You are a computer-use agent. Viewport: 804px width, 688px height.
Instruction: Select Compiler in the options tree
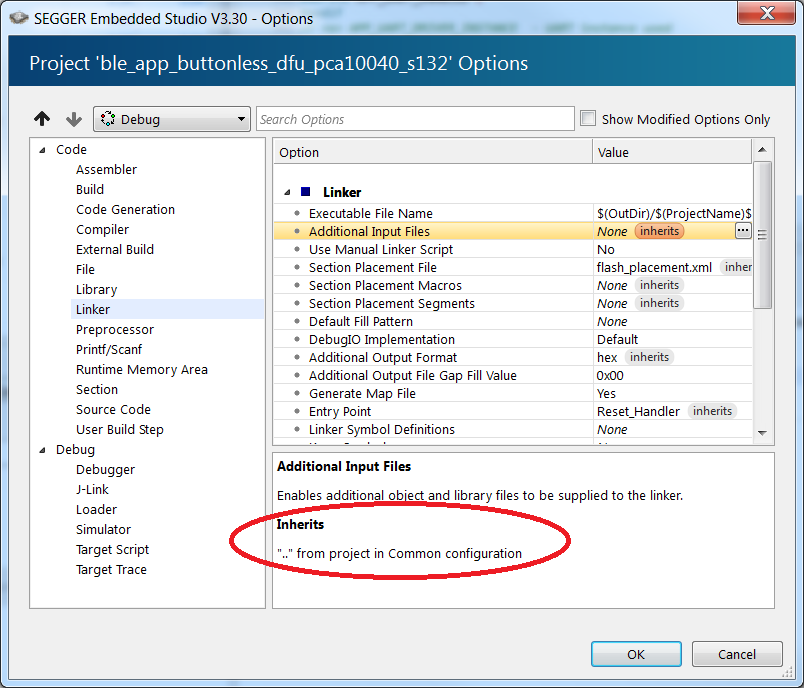[x=102, y=230]
